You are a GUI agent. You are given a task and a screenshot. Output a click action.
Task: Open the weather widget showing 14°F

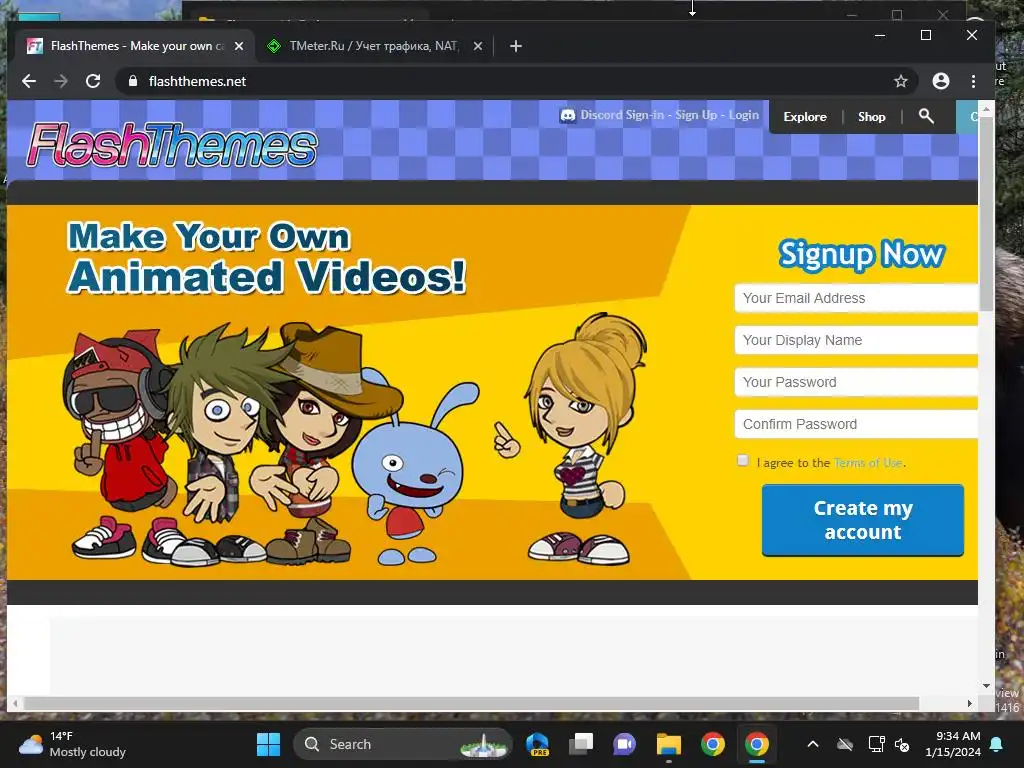pyautogui.click(x=72, y=744)
